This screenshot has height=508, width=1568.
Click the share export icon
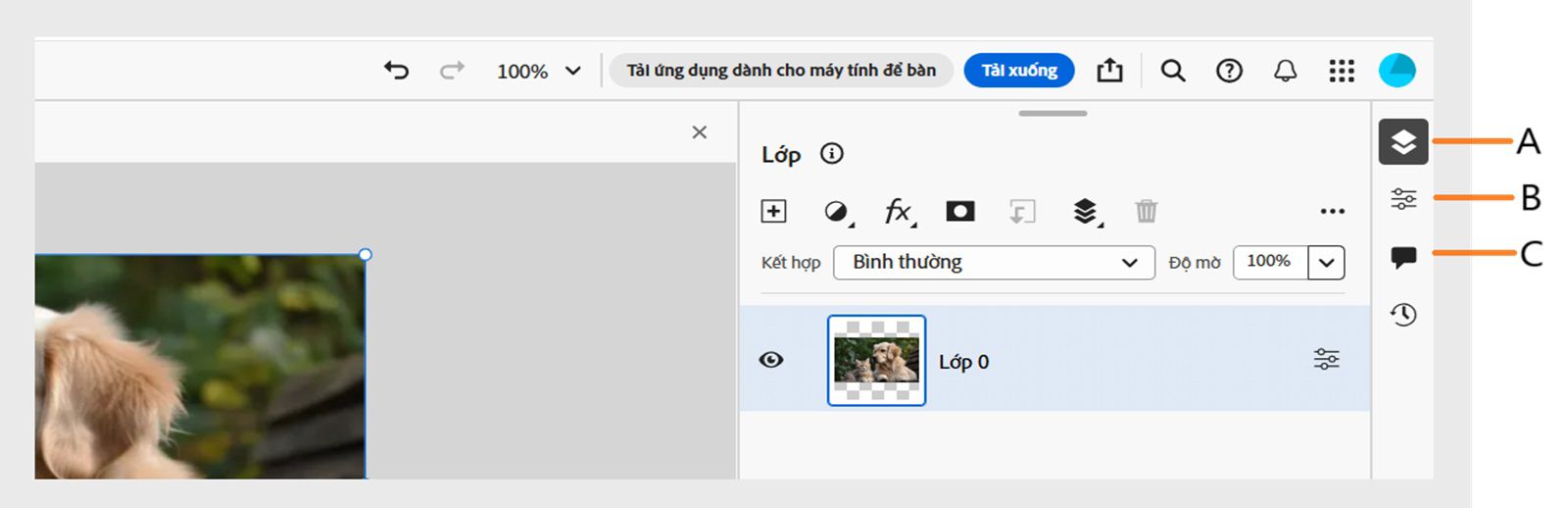pos(1109,71)
